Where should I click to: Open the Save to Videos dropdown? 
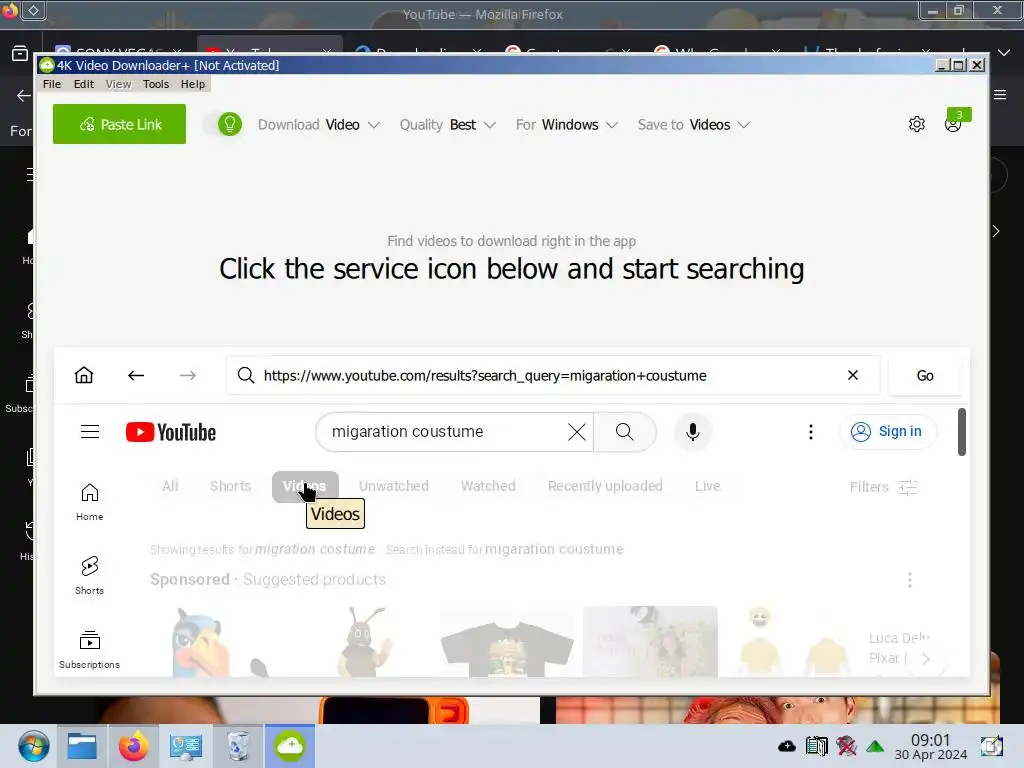[x=694, y=125]
